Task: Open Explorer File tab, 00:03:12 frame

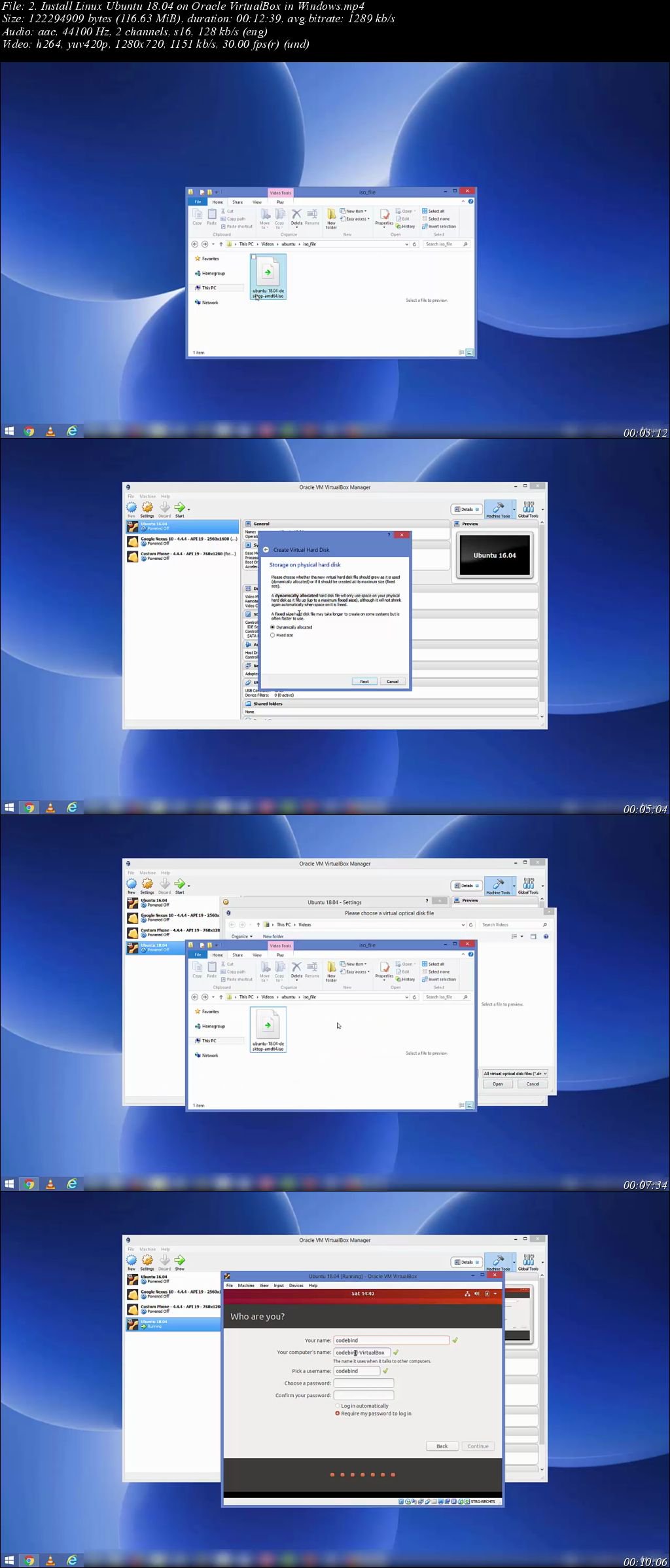Action: click(198, 202)
